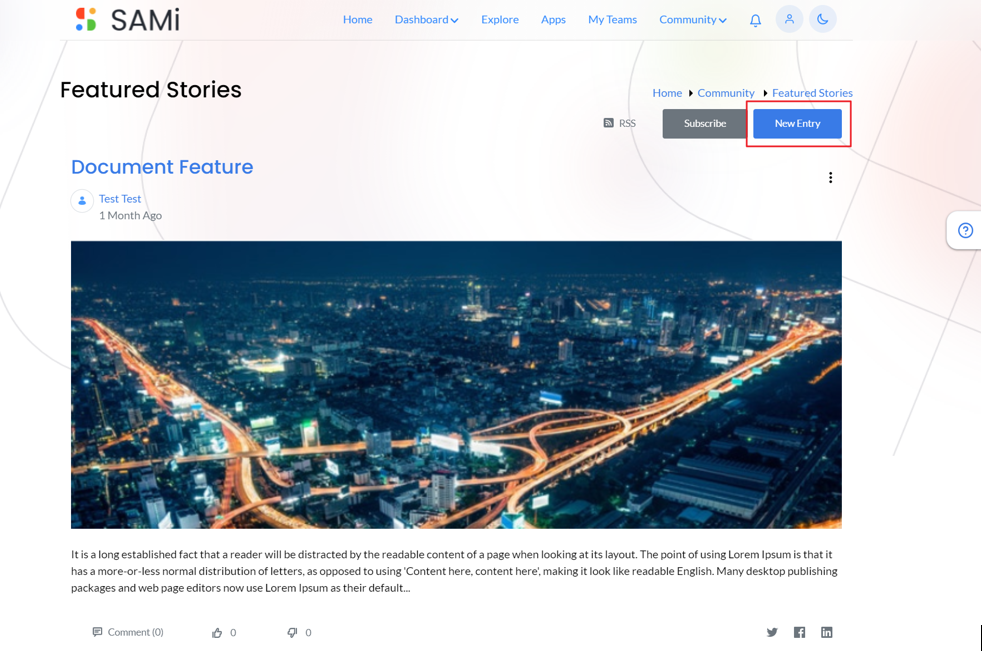Image resolution: width=982 pixels, height=651 pixels.
Task: Click the Subscribe button
Action: coord(705,123)
